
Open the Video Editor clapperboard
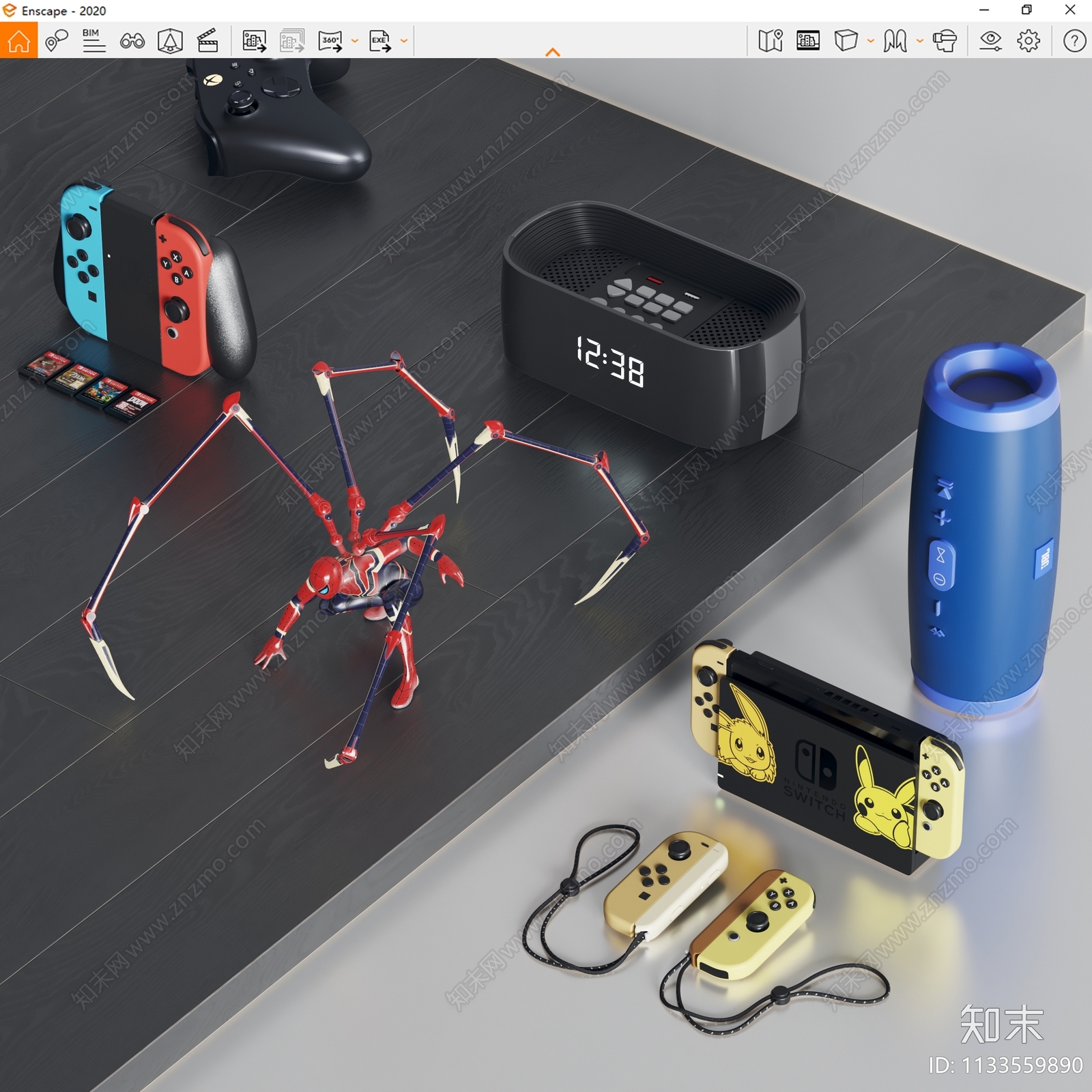click(x=207, y=41)
